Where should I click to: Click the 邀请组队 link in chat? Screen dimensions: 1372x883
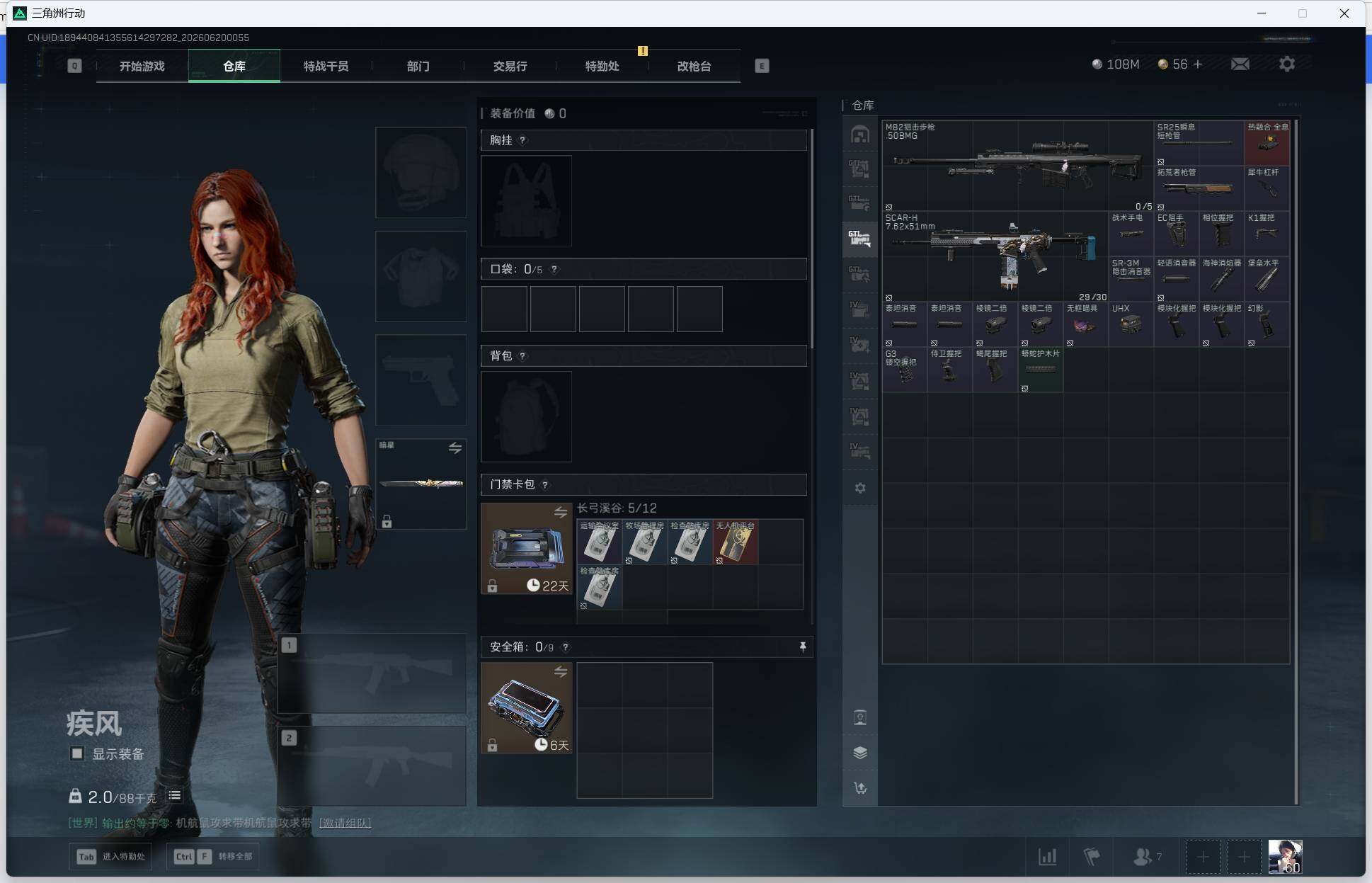345,823
